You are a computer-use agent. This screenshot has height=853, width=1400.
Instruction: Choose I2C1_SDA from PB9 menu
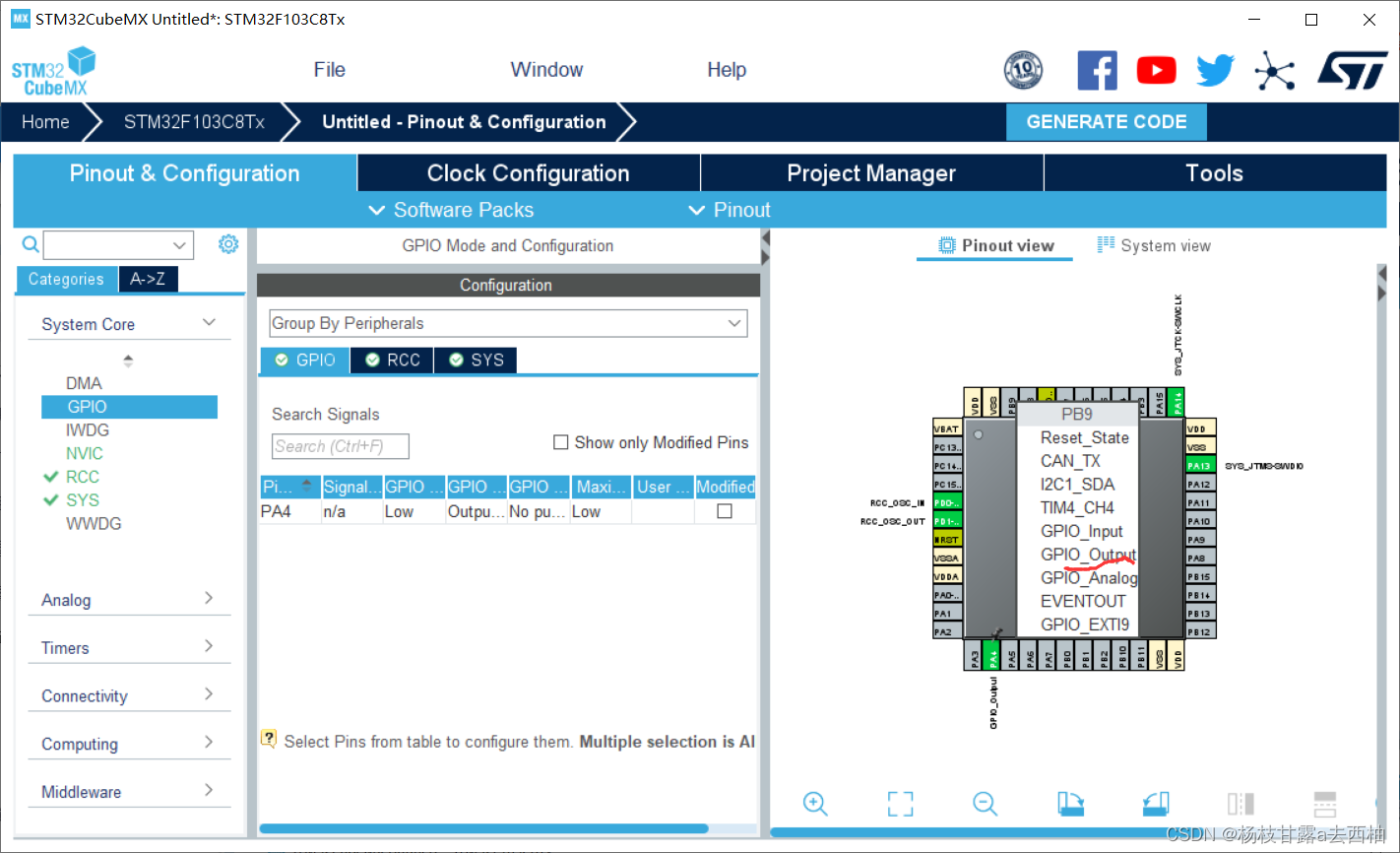point(1077,485)
